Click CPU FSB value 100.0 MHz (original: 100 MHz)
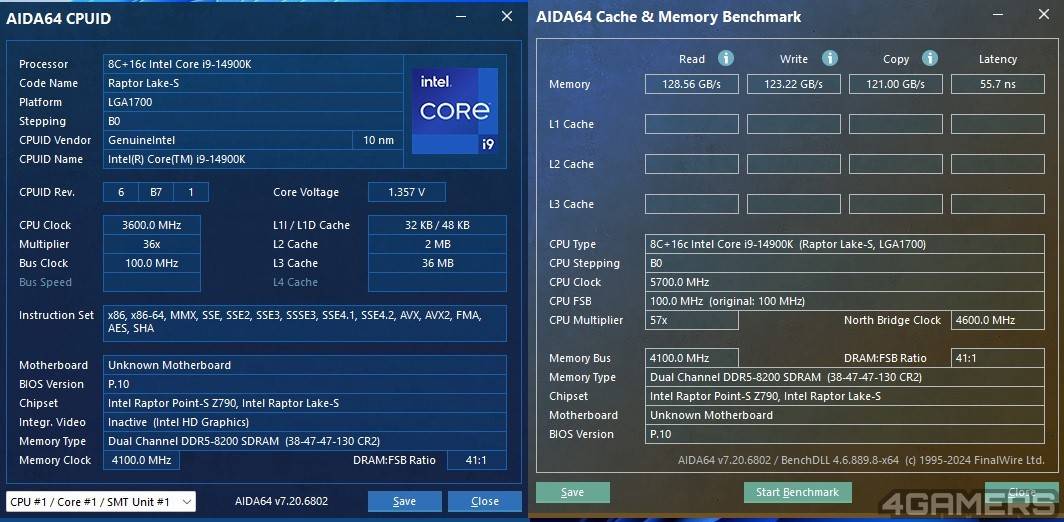 click(844, 301)
